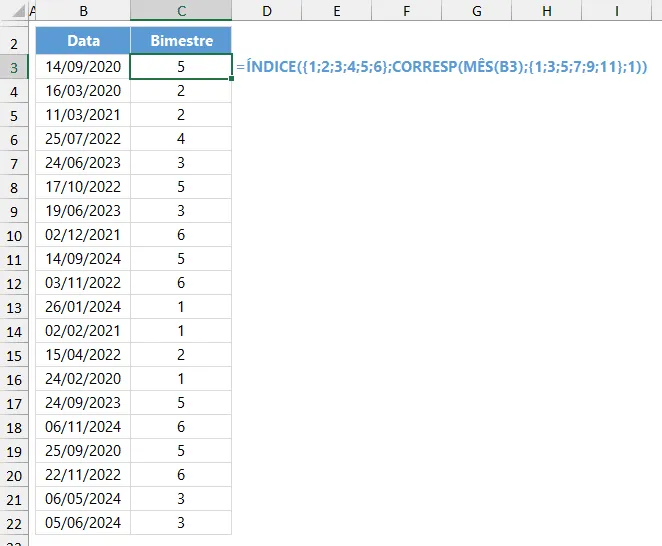Select cell with date 26/01/2024
662x546 pixels.
(x=83, y=307)
